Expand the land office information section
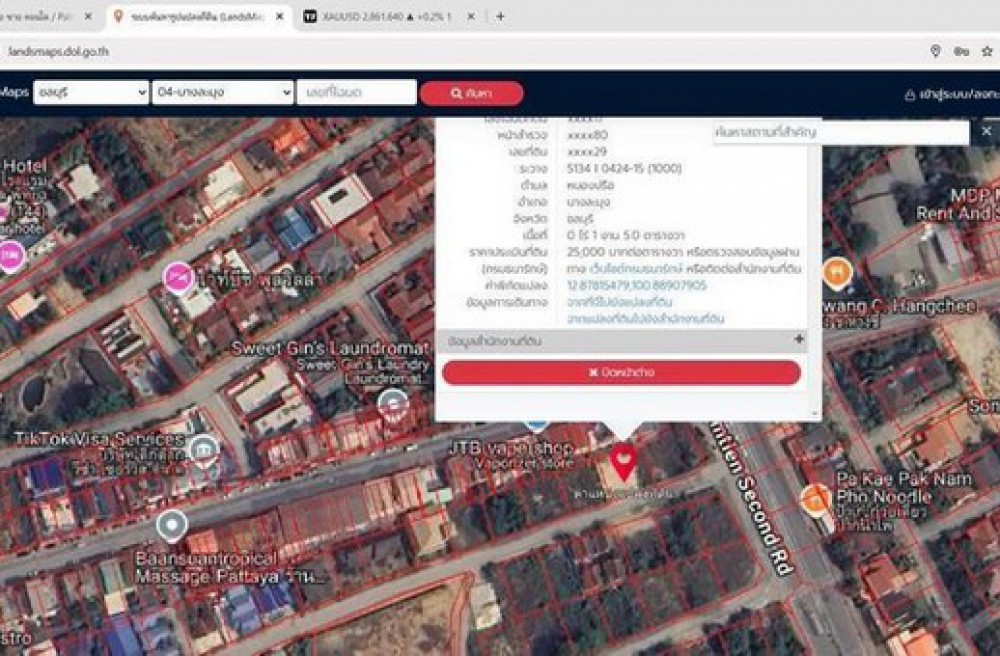 pos(798,340)
